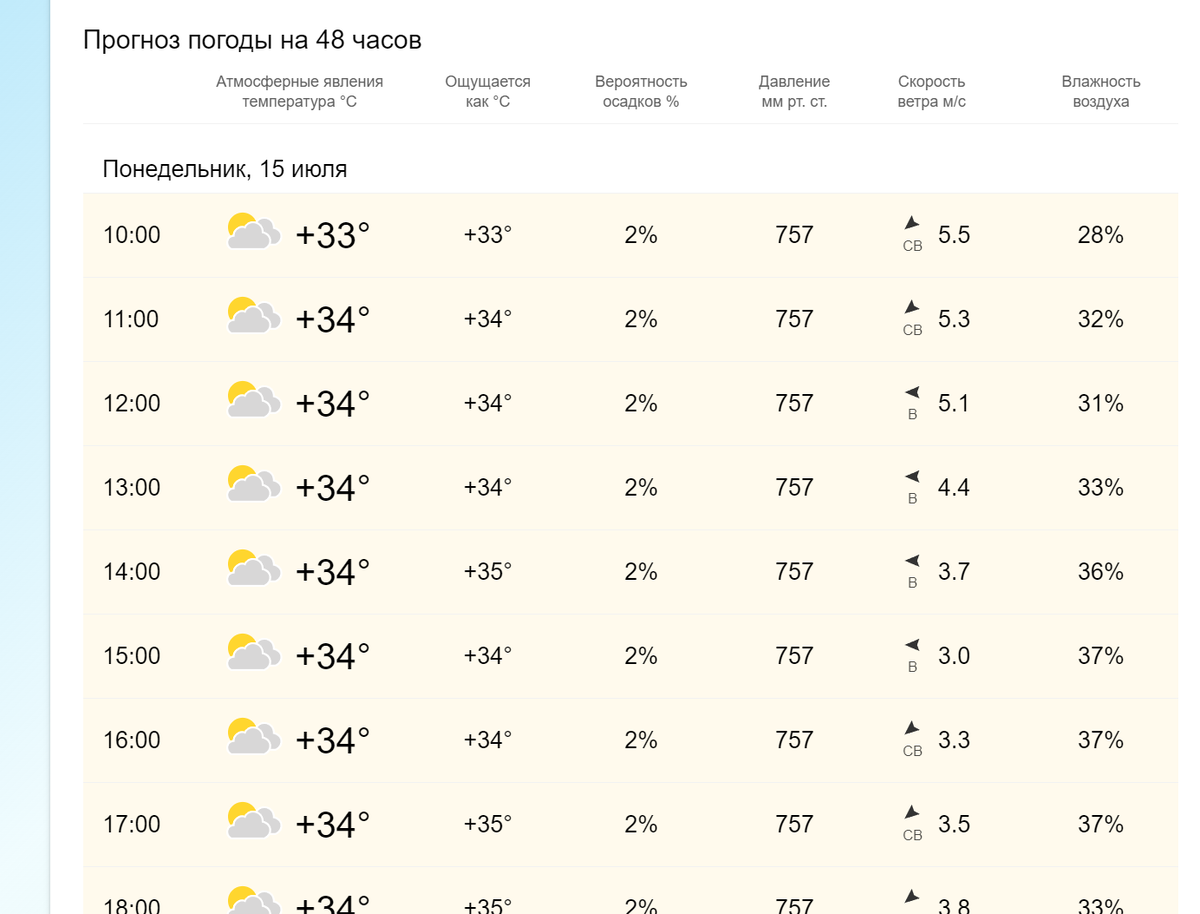Screen dimensions: 1200x914
Task: Click the 'Прогноз погоды на 48 часов' title
Action: point(252,40)
